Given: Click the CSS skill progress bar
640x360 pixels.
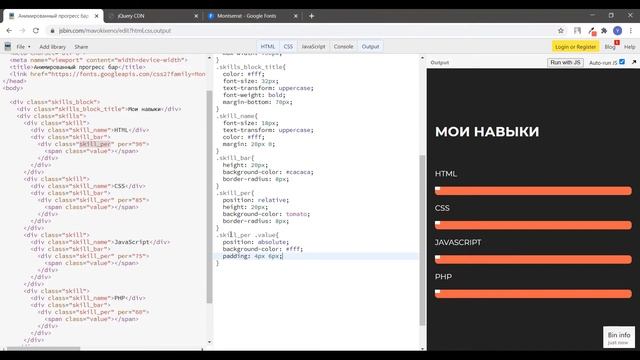Looking at the screenshot, I should (x=533, y=225).
